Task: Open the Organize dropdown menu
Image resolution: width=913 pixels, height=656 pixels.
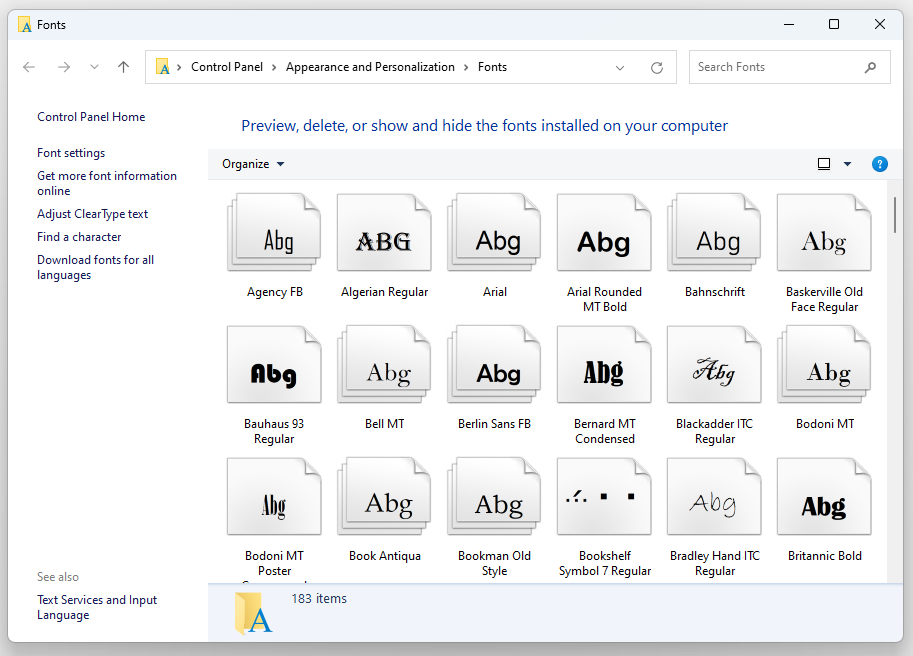Action: (253, 164)
